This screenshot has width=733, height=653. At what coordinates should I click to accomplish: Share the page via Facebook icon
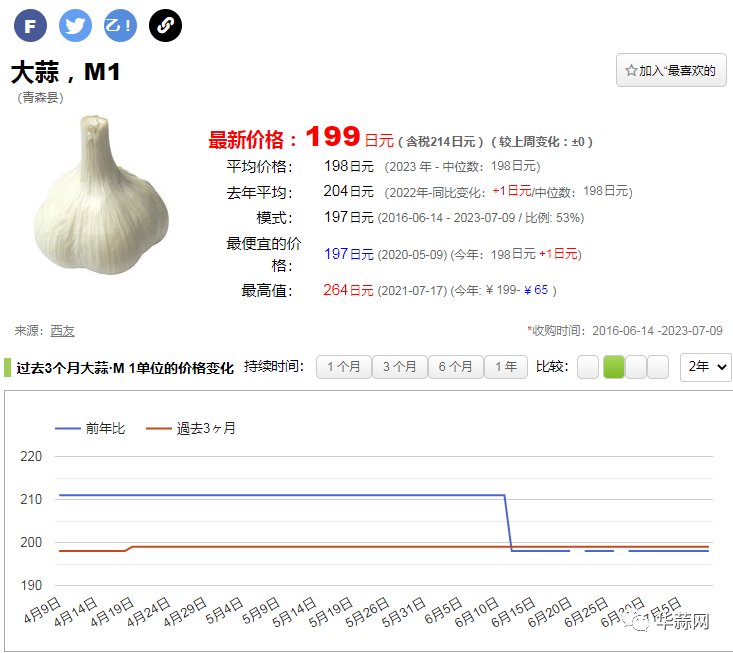click(x=30, y=25)
